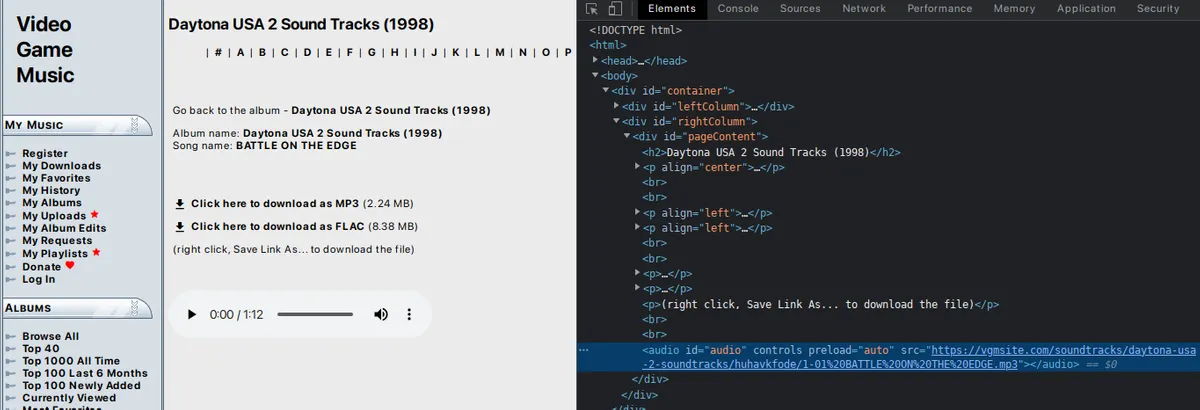1200x410 pixels.
Task: Play the BATTLE ON THE EDGE audio
Action: tap(192, 314)
